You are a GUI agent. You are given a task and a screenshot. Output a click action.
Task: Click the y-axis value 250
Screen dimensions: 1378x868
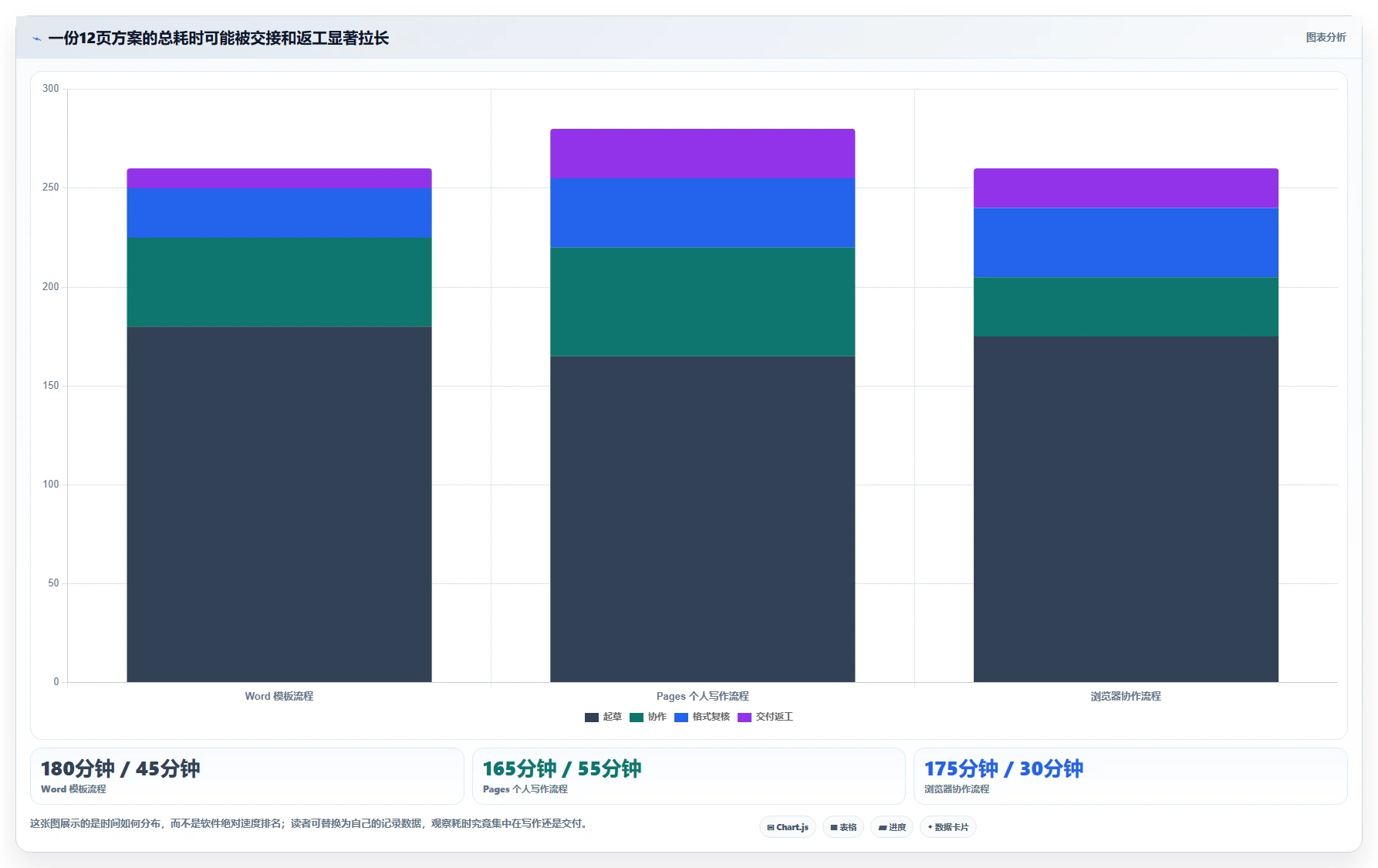click(51, 187)
